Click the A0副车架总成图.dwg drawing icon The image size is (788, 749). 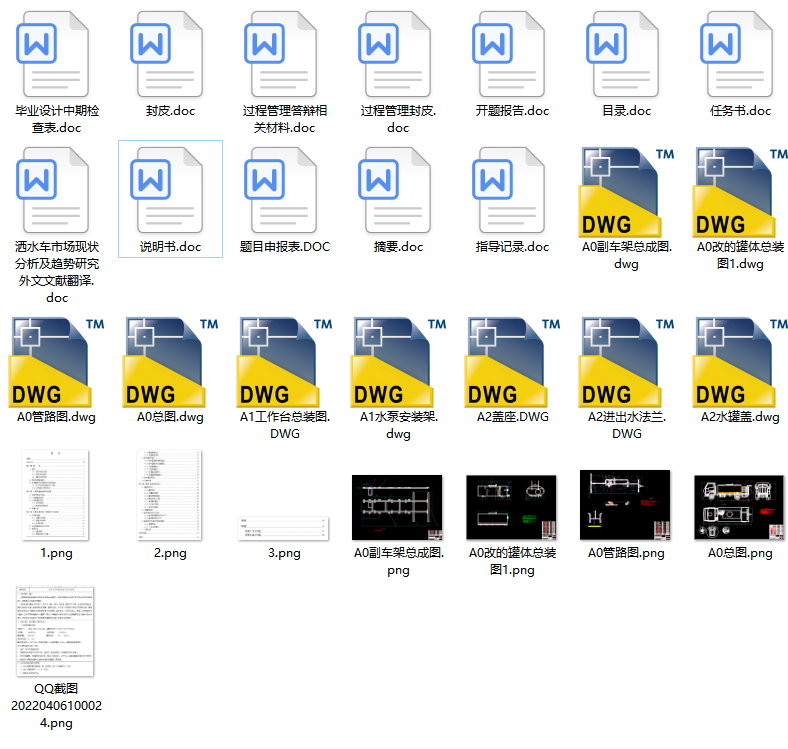[626, 191]
